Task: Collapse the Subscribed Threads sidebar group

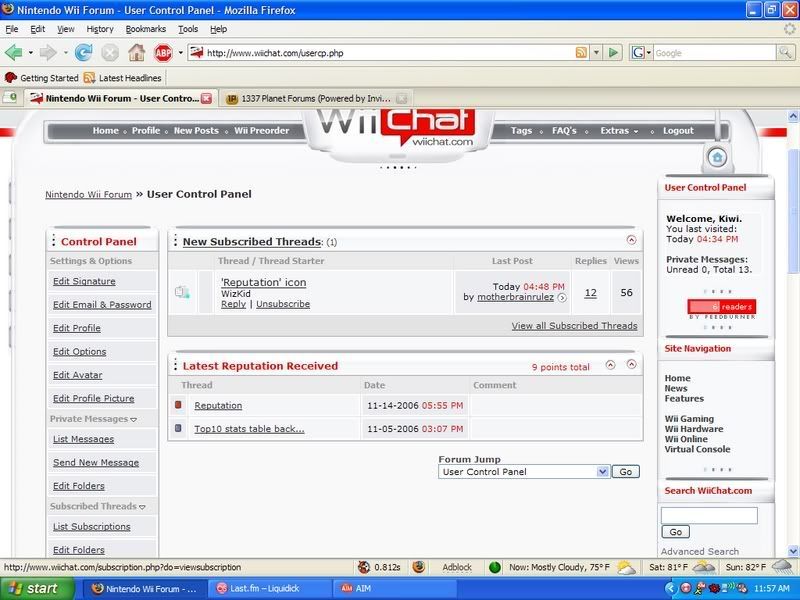Action: pos(142,507)
